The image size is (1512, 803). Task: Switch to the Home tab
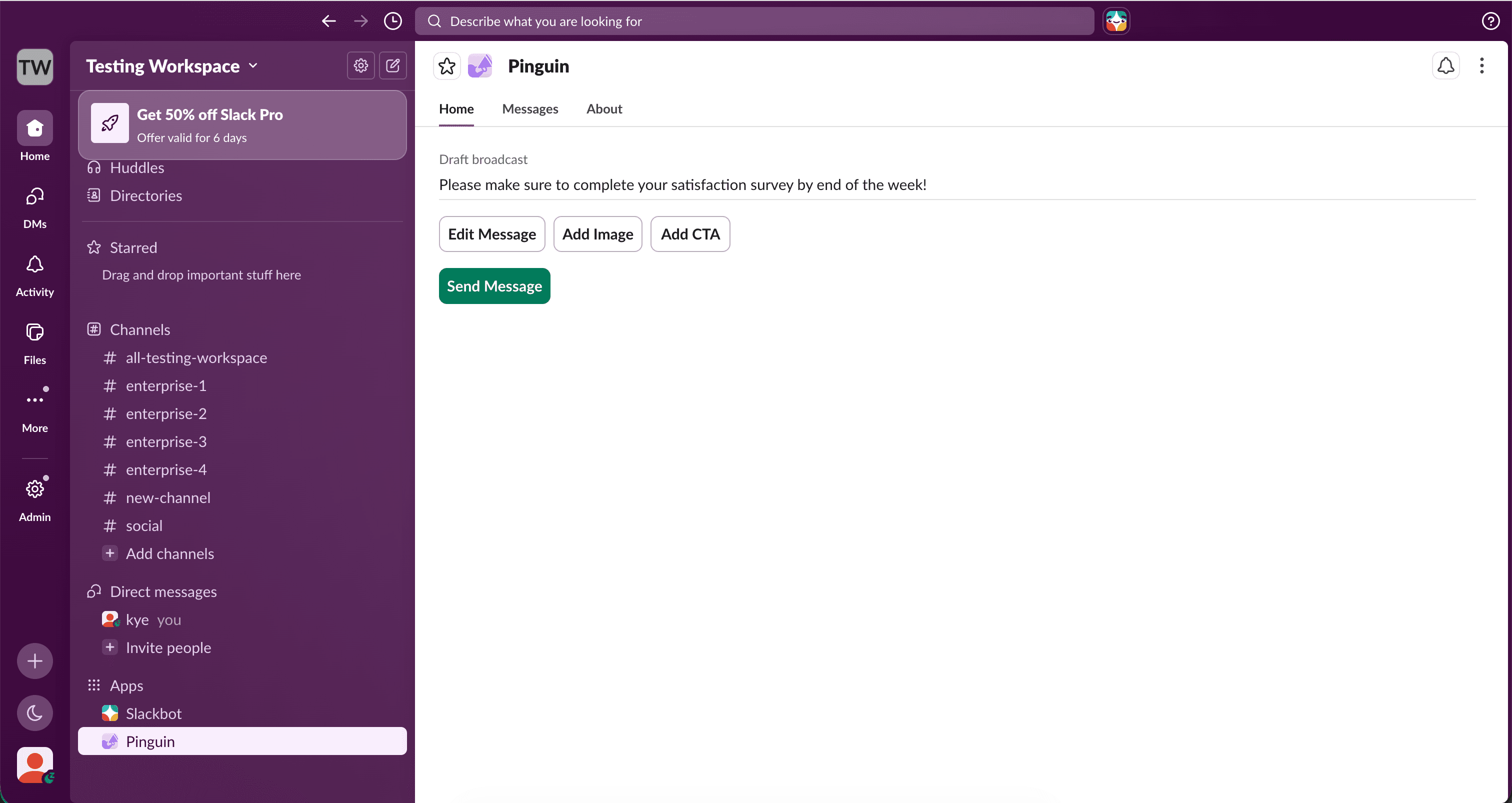[x=456, y=109]
